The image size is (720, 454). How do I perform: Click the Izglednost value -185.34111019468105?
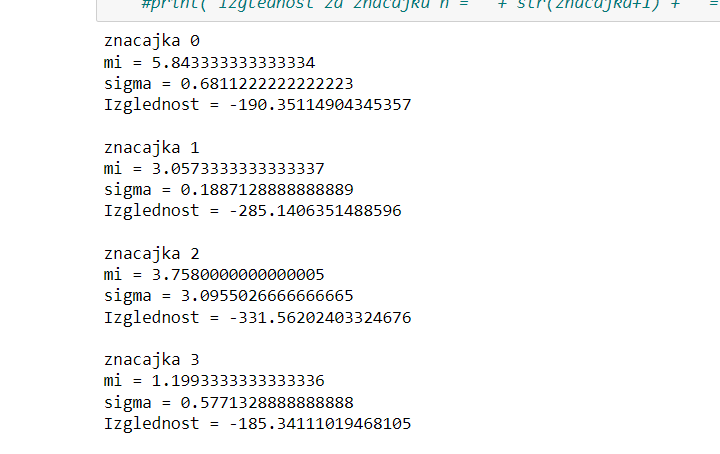point(320,423)
